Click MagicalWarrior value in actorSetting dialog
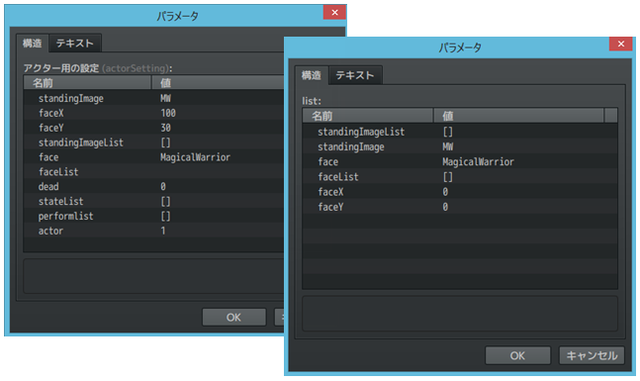Image resolution: width=640 pixels, height=381 pixels. tap(195, 157)
